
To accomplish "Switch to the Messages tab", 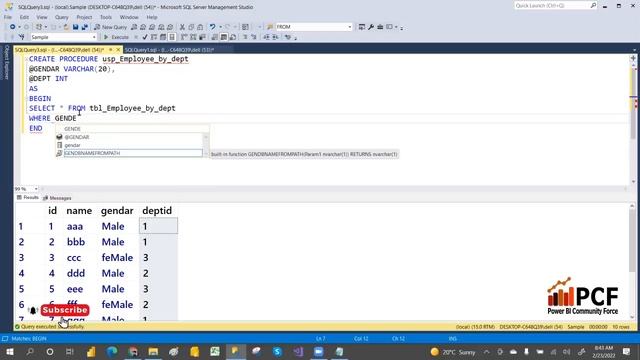I will [x=57, y=198].
